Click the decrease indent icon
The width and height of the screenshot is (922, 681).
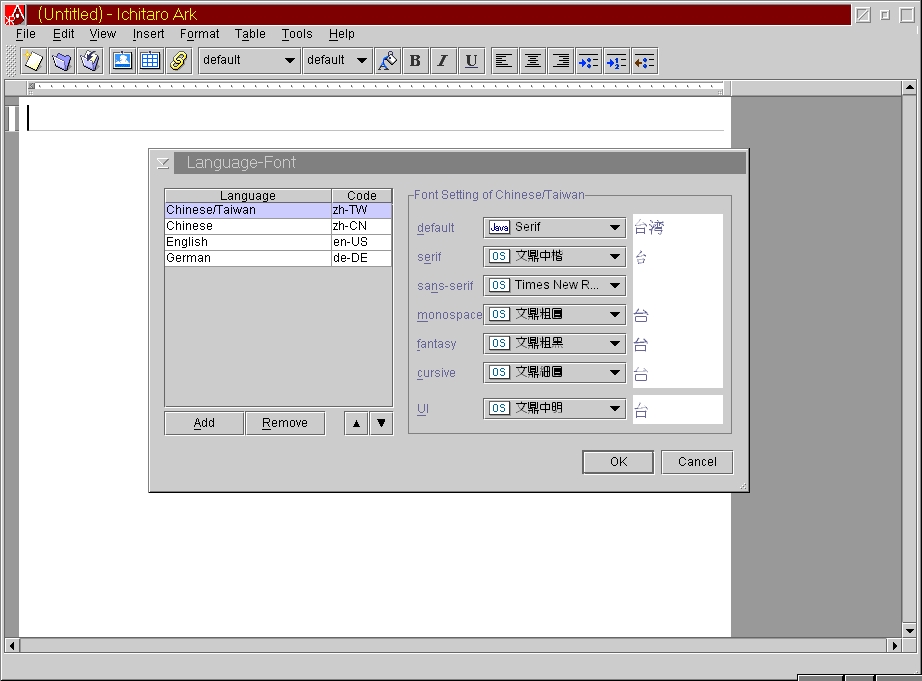pyautogui.click(x=644, y=61)
